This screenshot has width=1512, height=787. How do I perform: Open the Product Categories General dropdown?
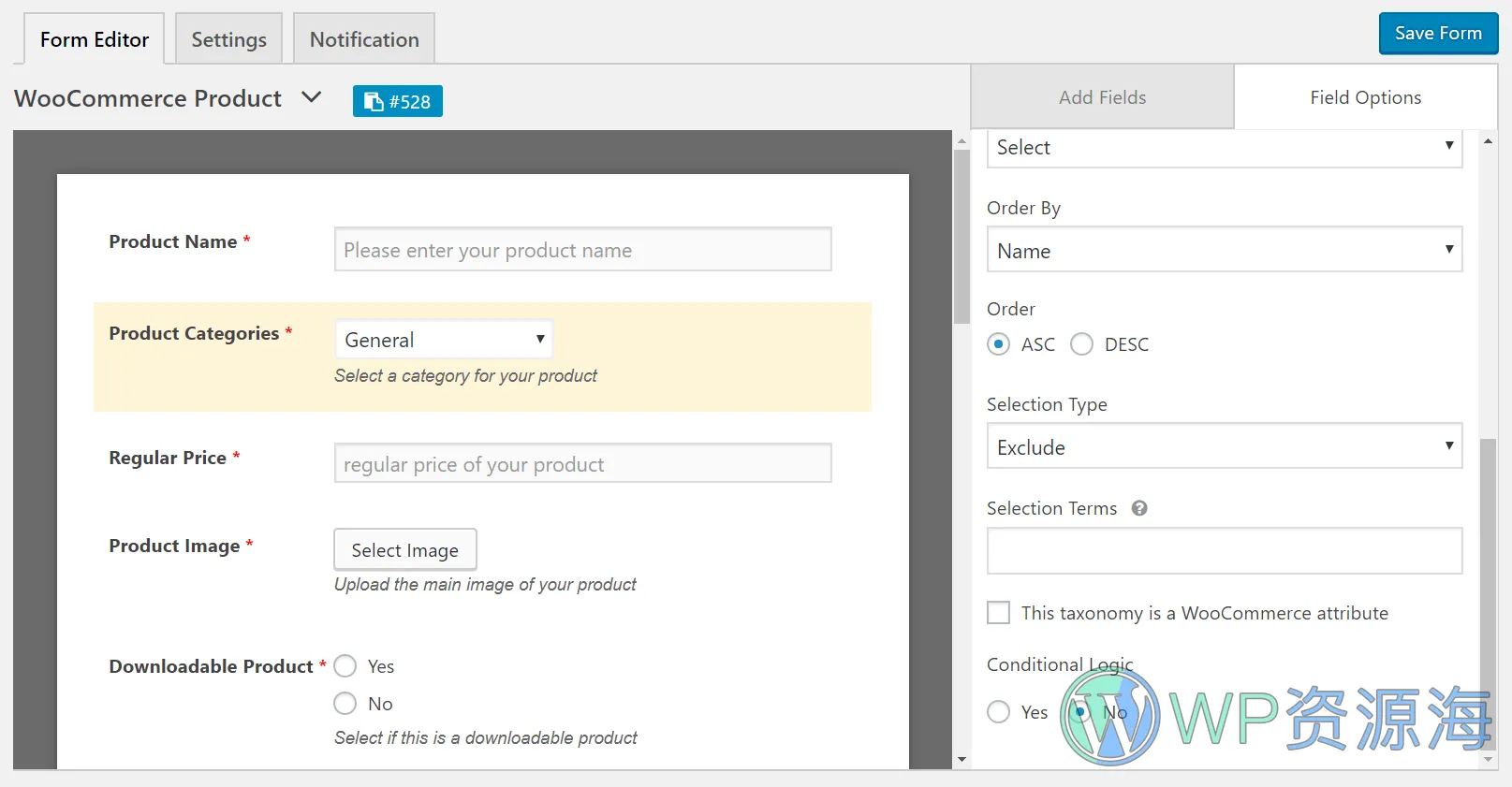pyautogui.click(x=444, y=339)
